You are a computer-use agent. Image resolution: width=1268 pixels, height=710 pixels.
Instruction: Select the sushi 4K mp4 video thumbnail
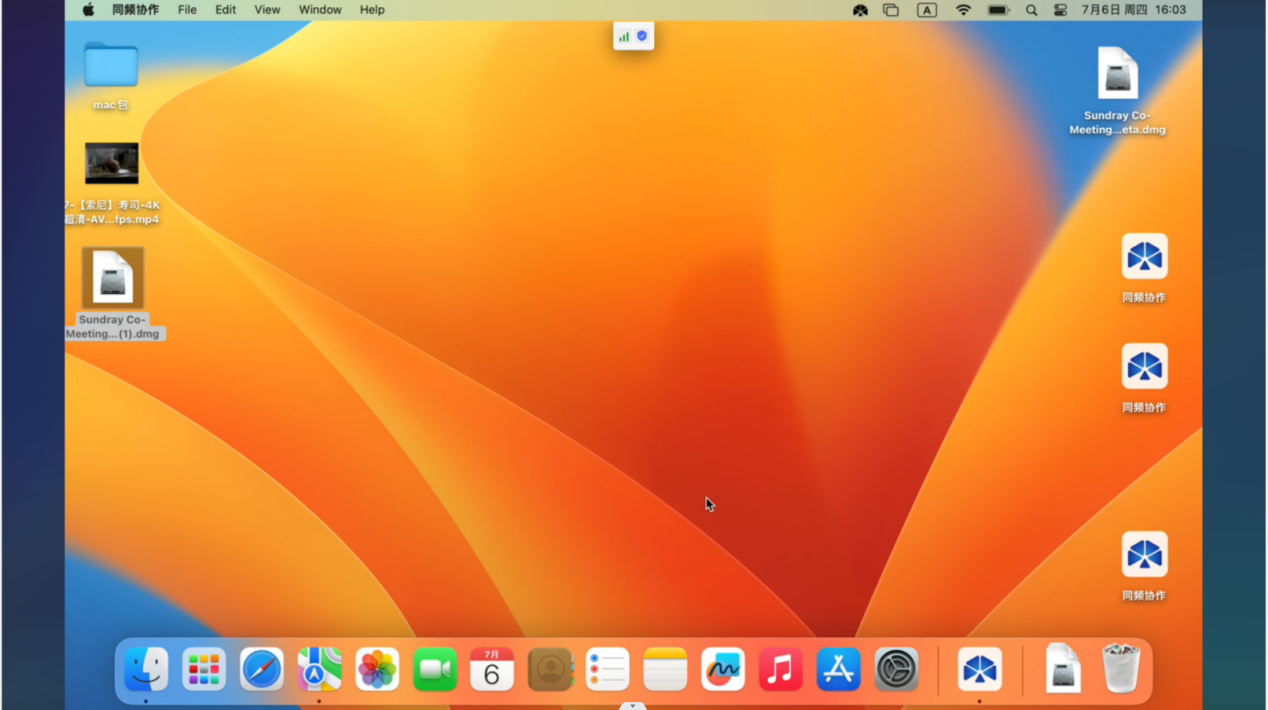pyautogui.click(x=112, y=163)
